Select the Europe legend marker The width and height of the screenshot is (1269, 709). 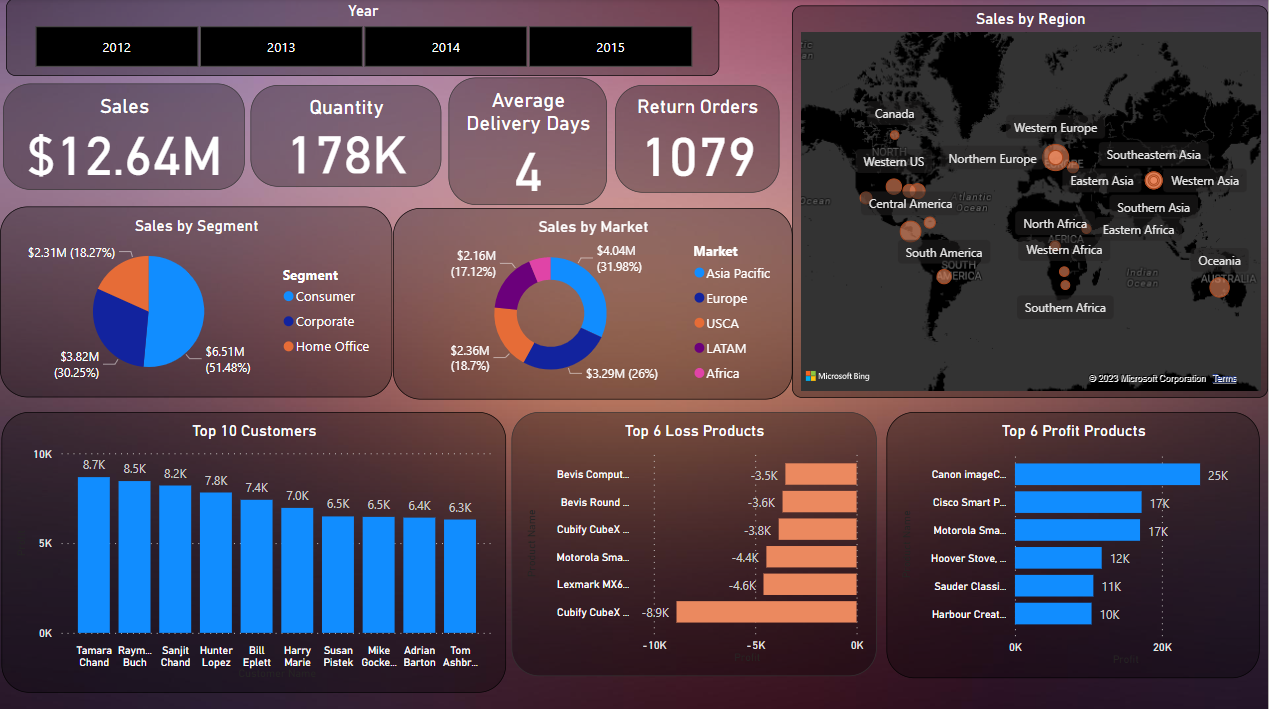(x=699, y=299)
